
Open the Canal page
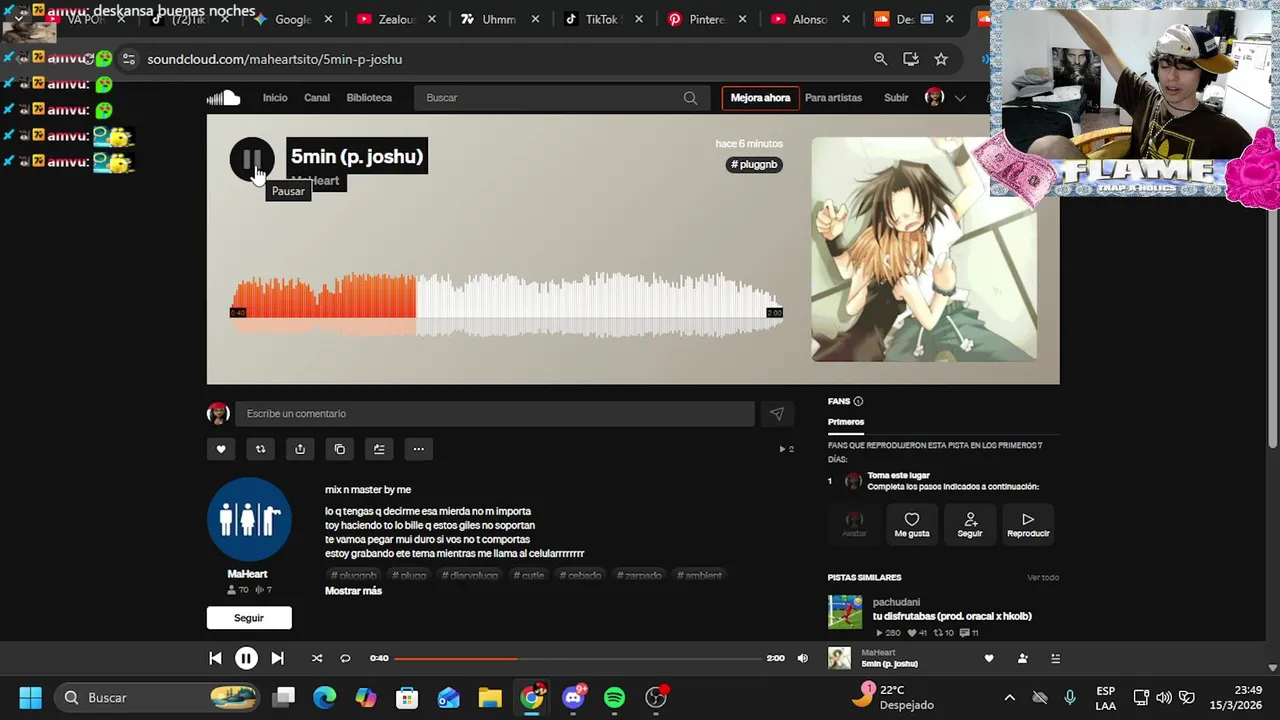317,98
